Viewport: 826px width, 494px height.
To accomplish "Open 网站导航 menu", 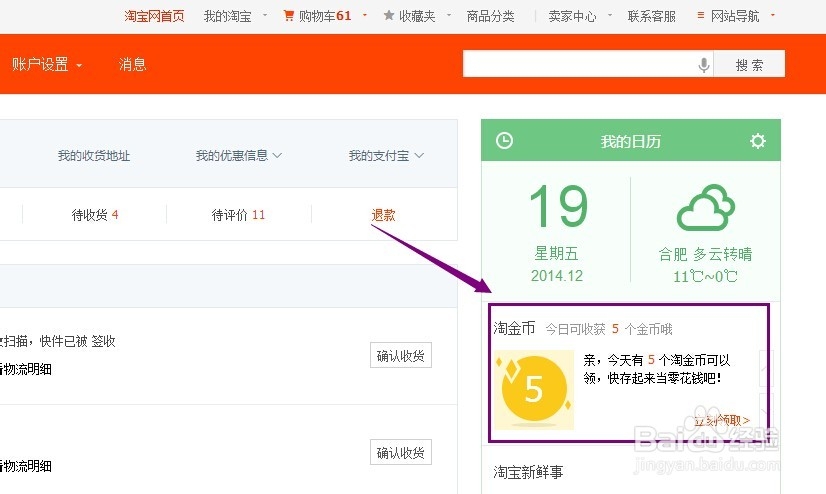I will tap(735, 16).
